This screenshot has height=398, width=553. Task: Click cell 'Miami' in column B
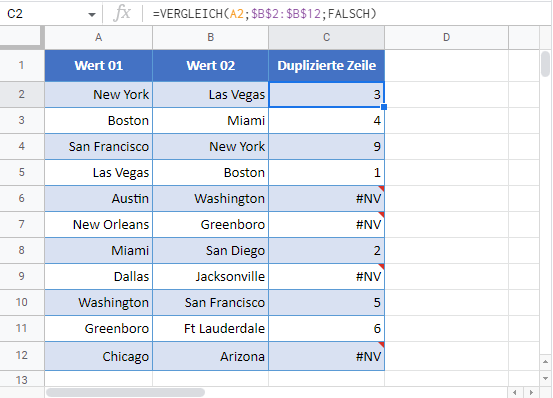[211, 121]
